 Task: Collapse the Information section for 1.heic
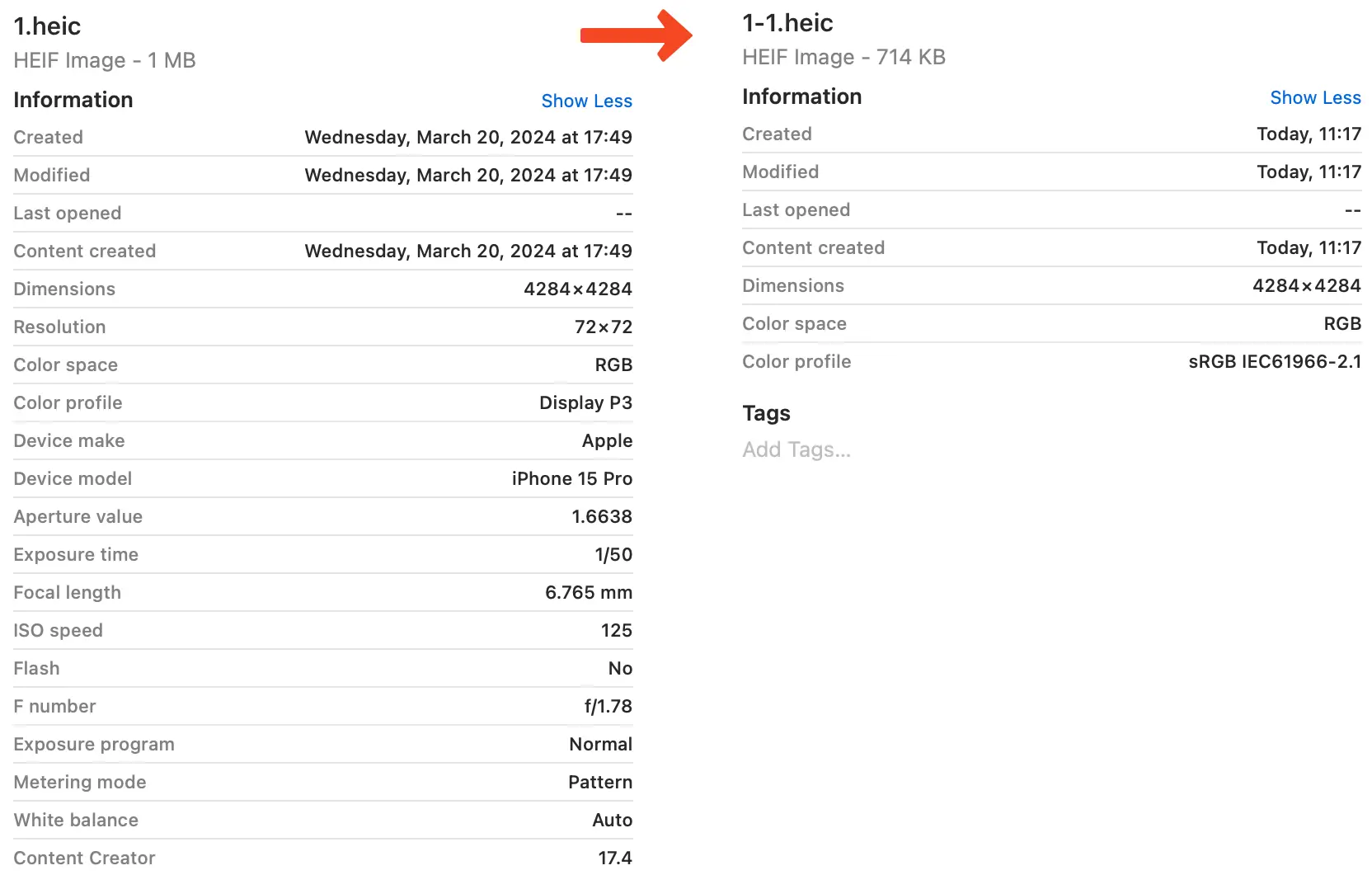[x=73, y=100]
